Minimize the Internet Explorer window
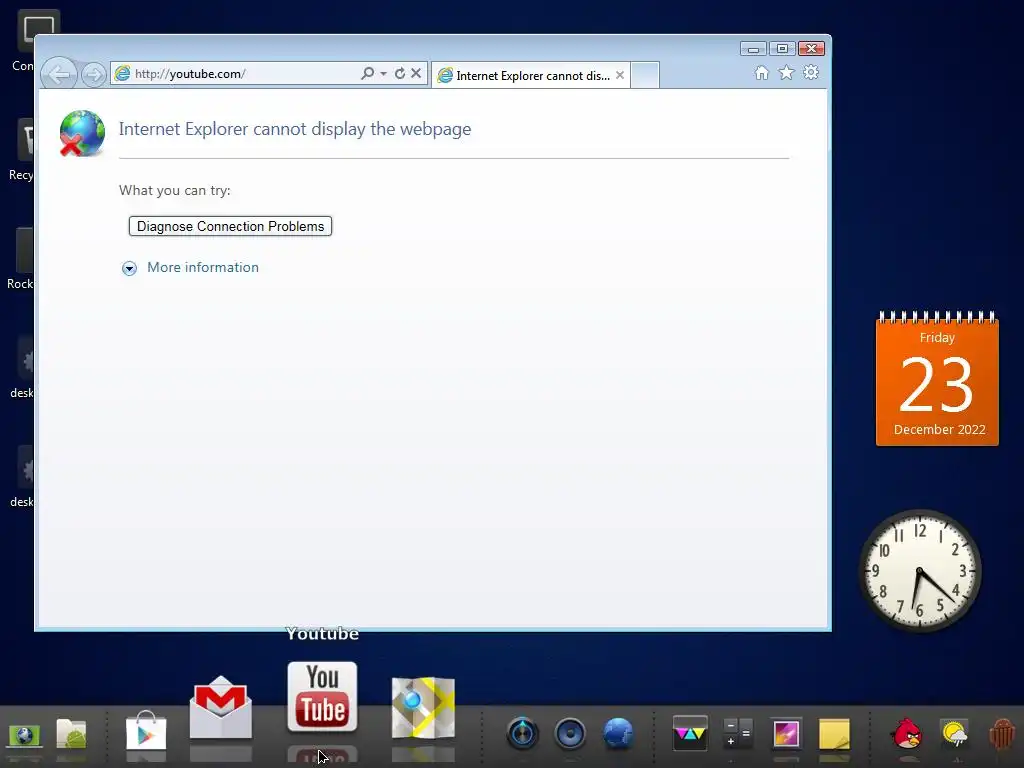Screen dimensions: 1024x768 tap(753, 49)
